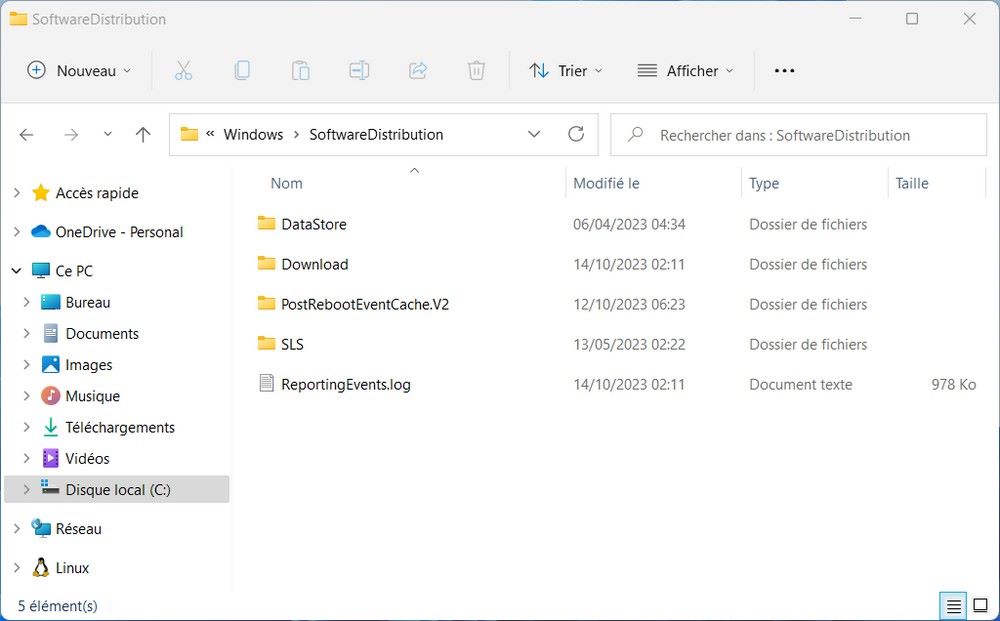Click Document texte type cell

tap(800, 384)
